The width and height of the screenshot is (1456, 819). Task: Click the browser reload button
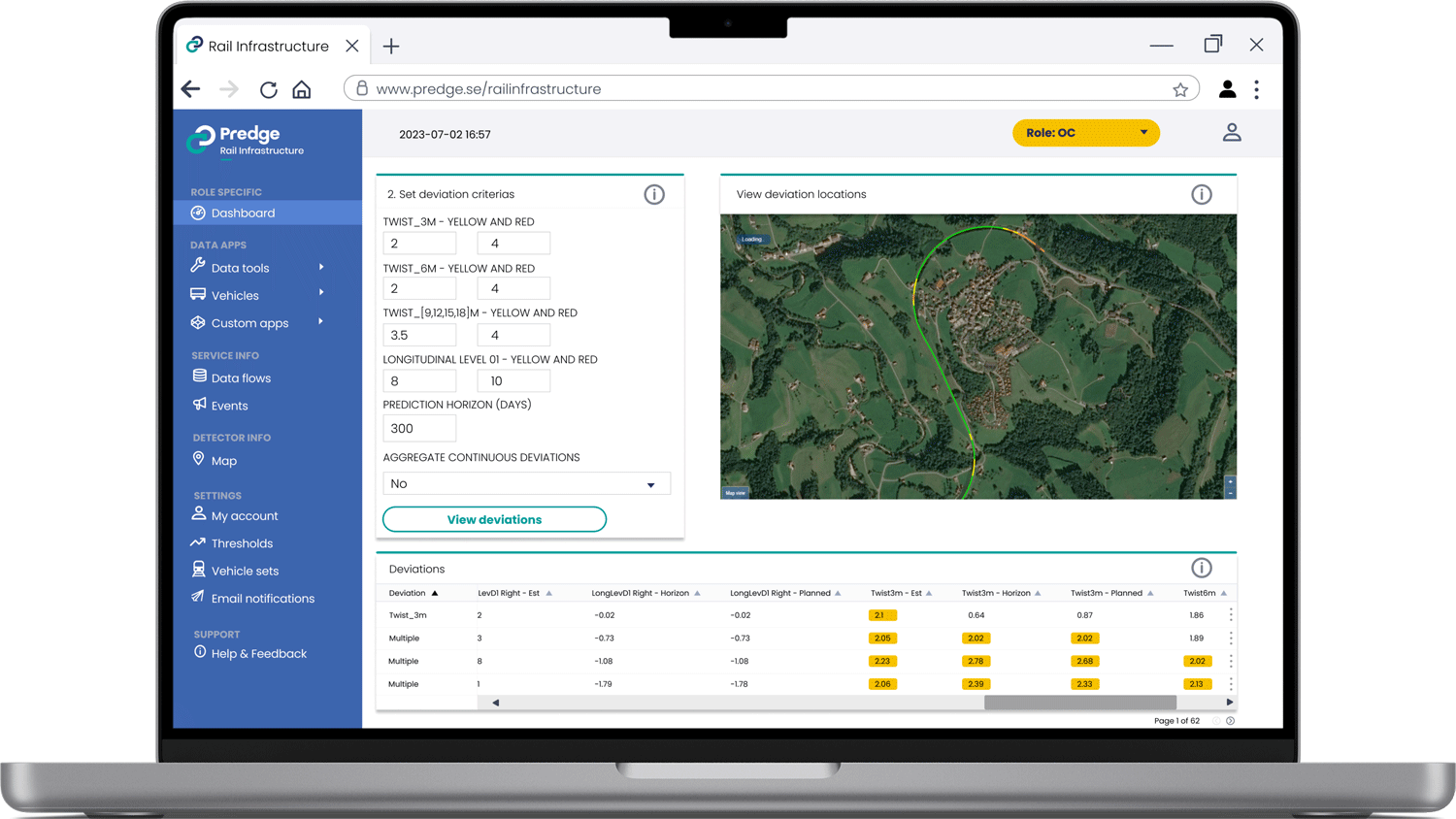tap(268, 89)
